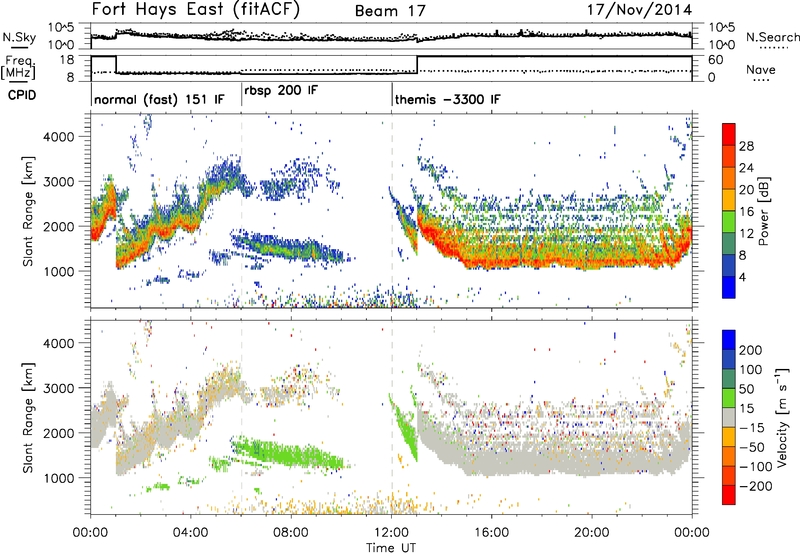Click the "Beam 17" label
800x554 pixels.
390,11
